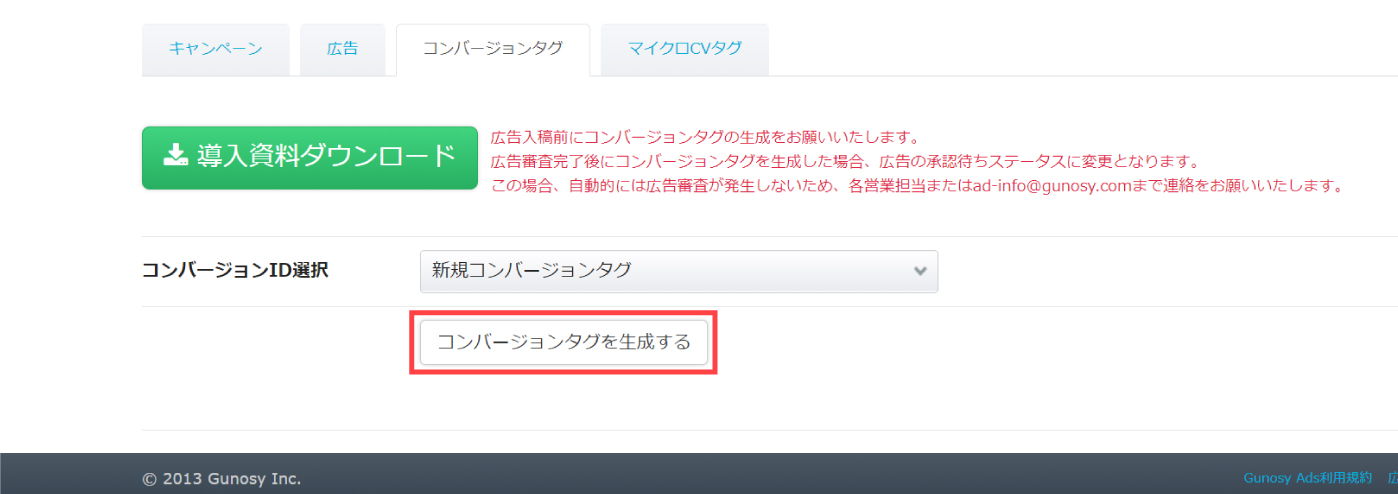The height and width of the screenshot is (494, 1398).
Task: Click the コンバージョンID選択 label
Action: point(235,270)
